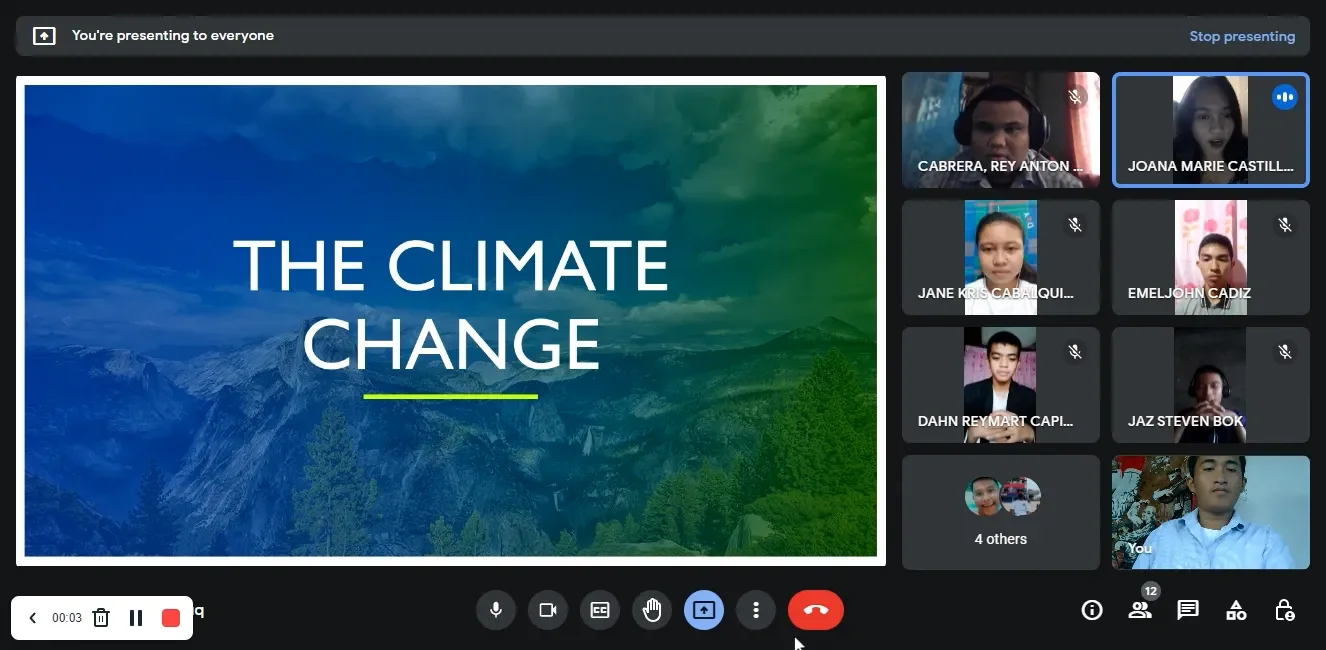The image size is (1326, 650).
Task: Open the 4 others tile
Action: point(1001,513)
